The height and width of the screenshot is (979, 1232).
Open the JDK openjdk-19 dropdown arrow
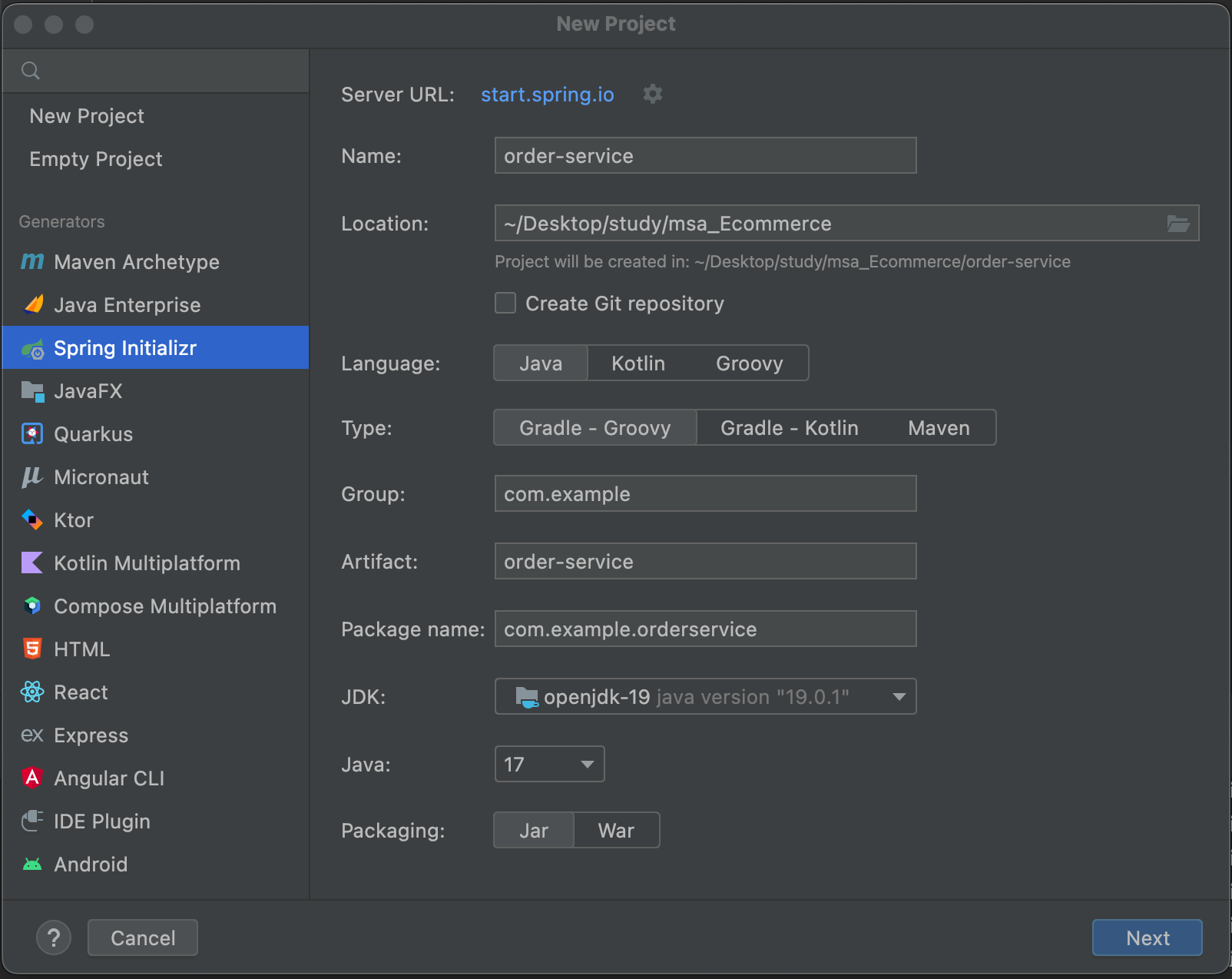899,697
